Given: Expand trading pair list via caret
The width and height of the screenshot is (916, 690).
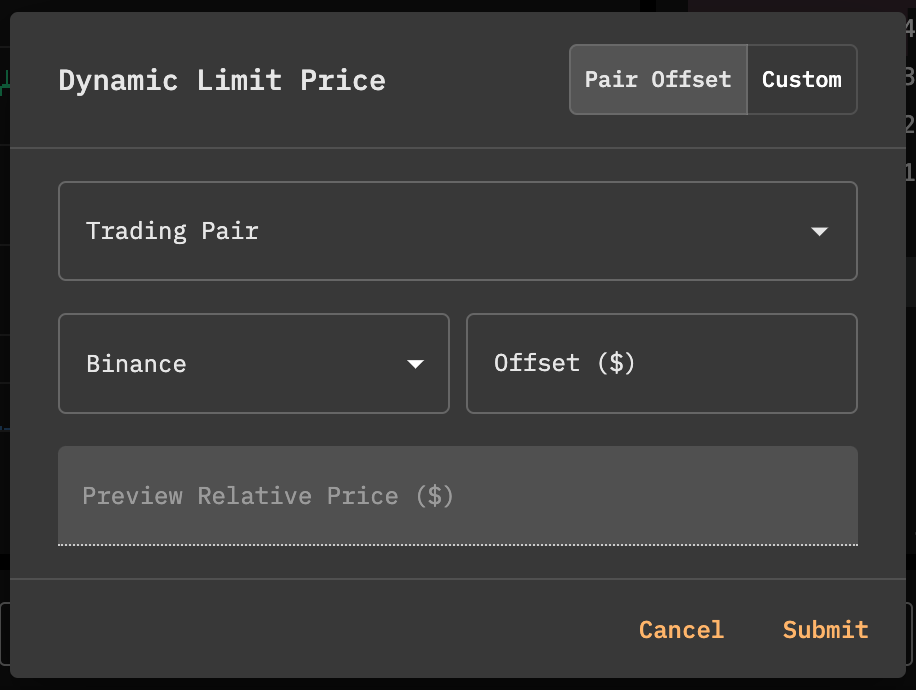Looking at the screenshot, I should coord(819,231).
